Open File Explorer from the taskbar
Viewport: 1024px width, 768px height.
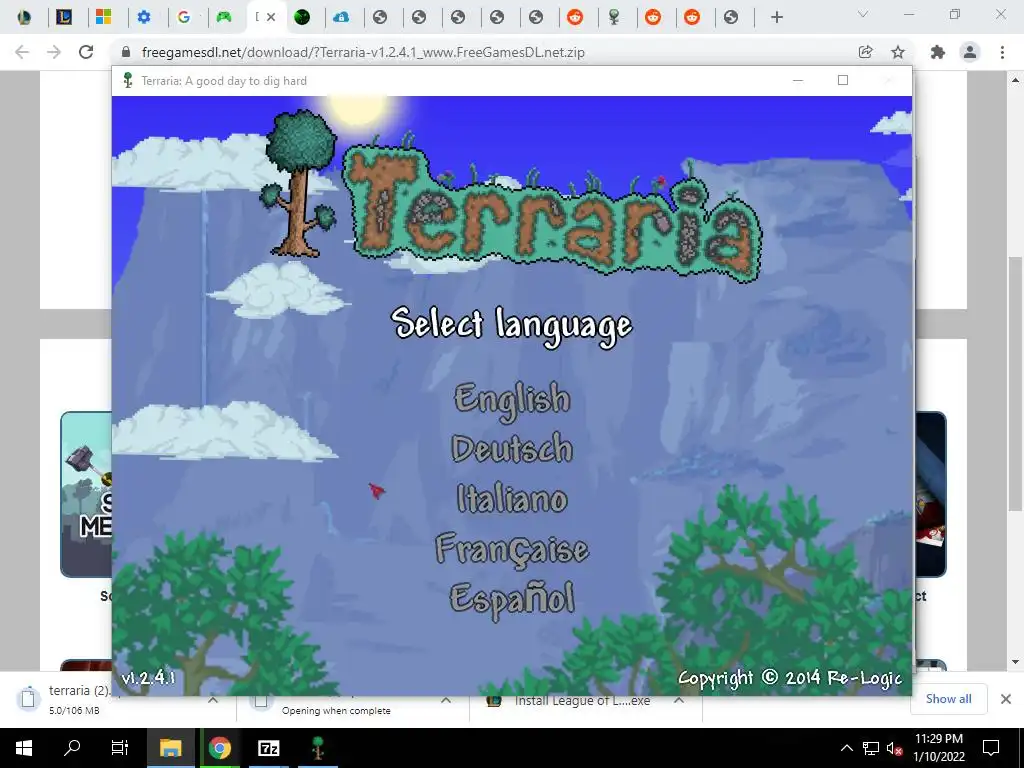pyautogui.click(x=170, y=748)
